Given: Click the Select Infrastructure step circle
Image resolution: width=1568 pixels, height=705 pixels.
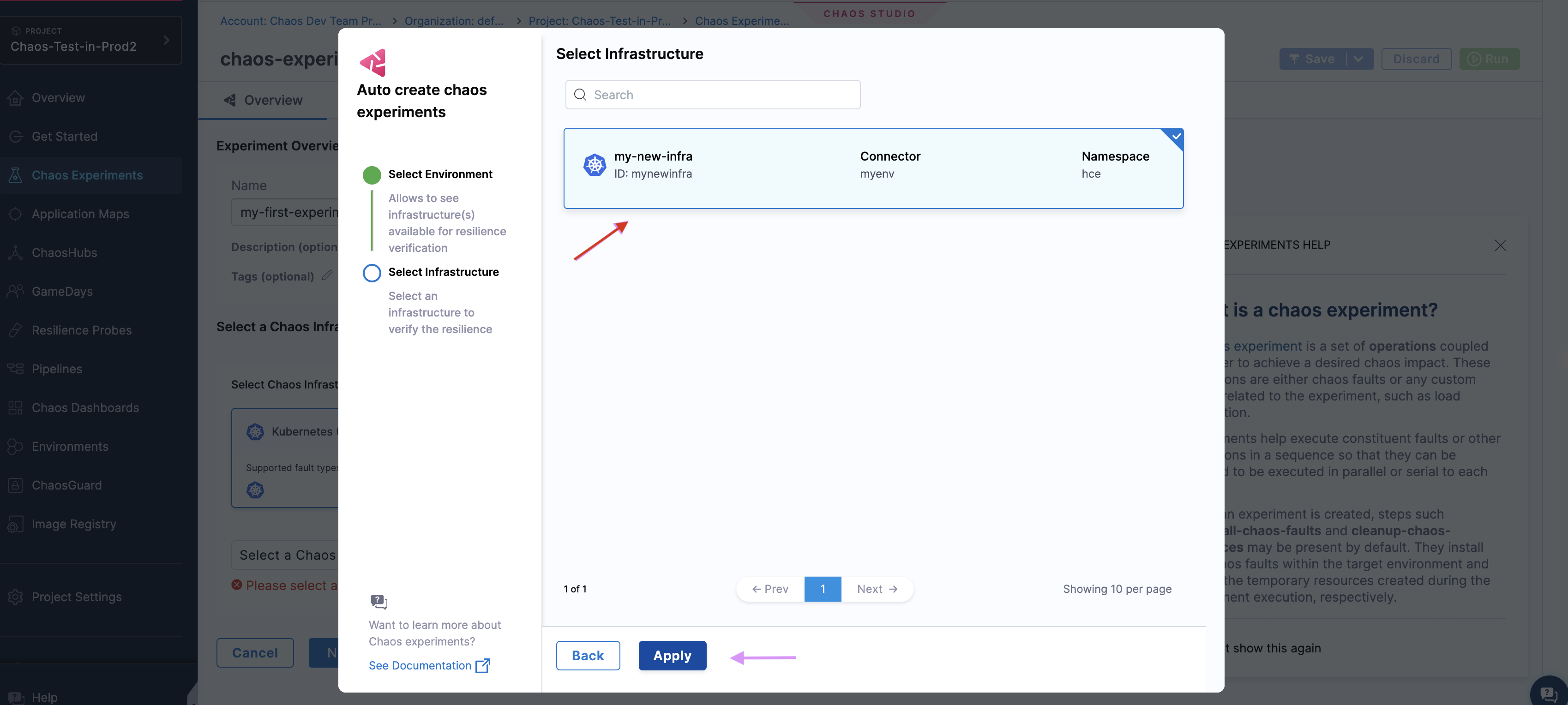Looking at the screenshot, I should point(371,273).
